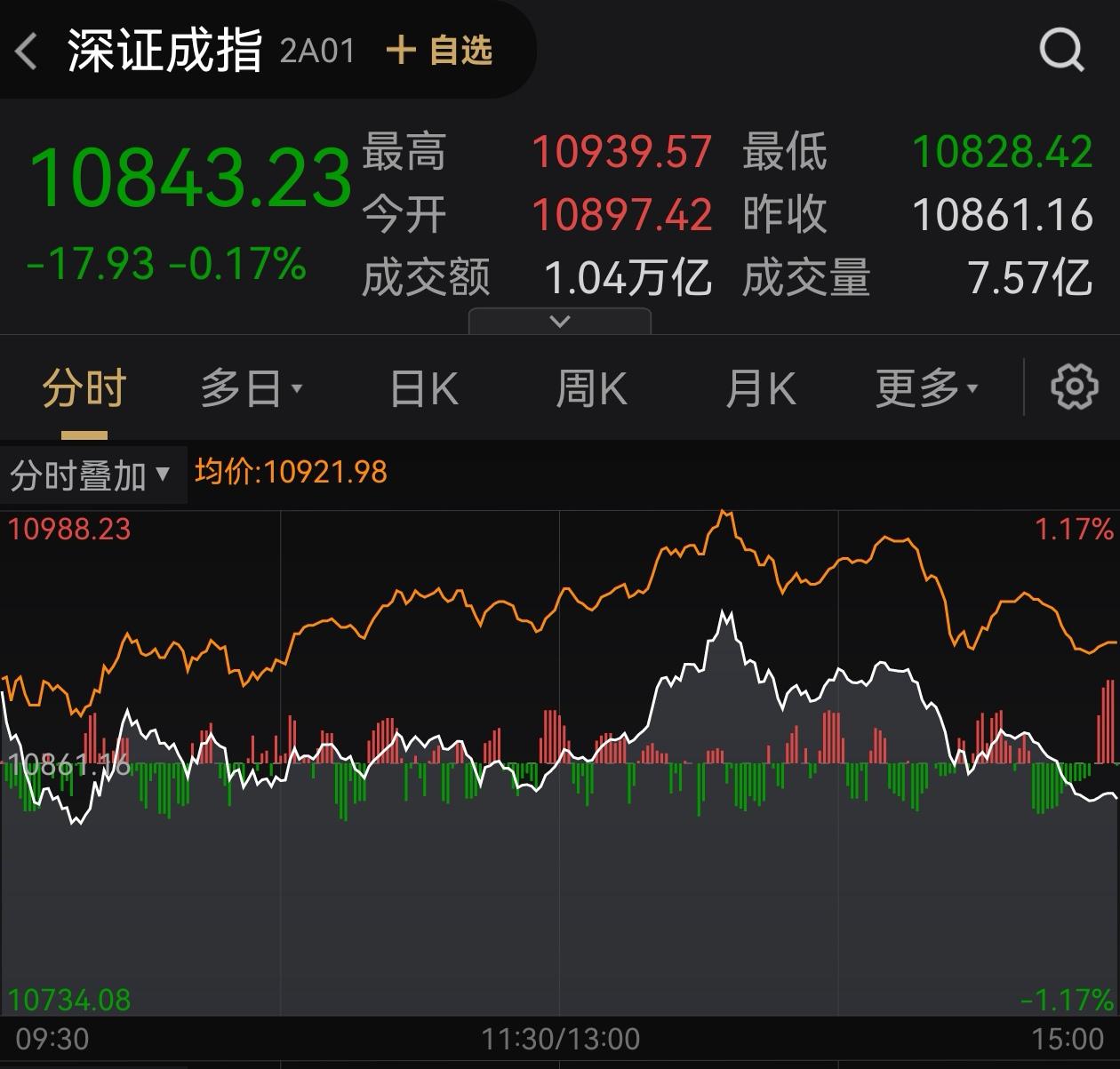Switch to the 月K tab
This screenshot has width=1120, height=1069.
[x=760, y=388]
